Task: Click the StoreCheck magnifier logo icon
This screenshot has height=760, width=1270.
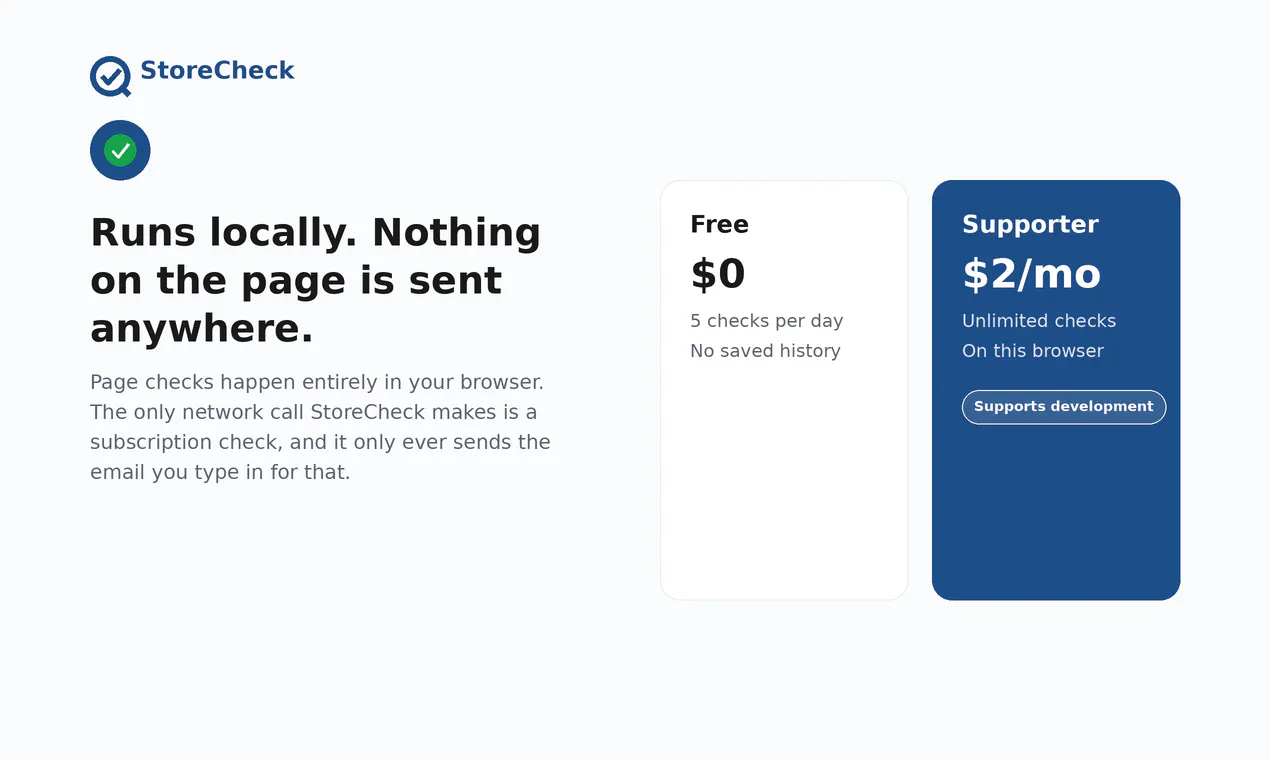Action: pyautogui.click(x=110, y=76)
